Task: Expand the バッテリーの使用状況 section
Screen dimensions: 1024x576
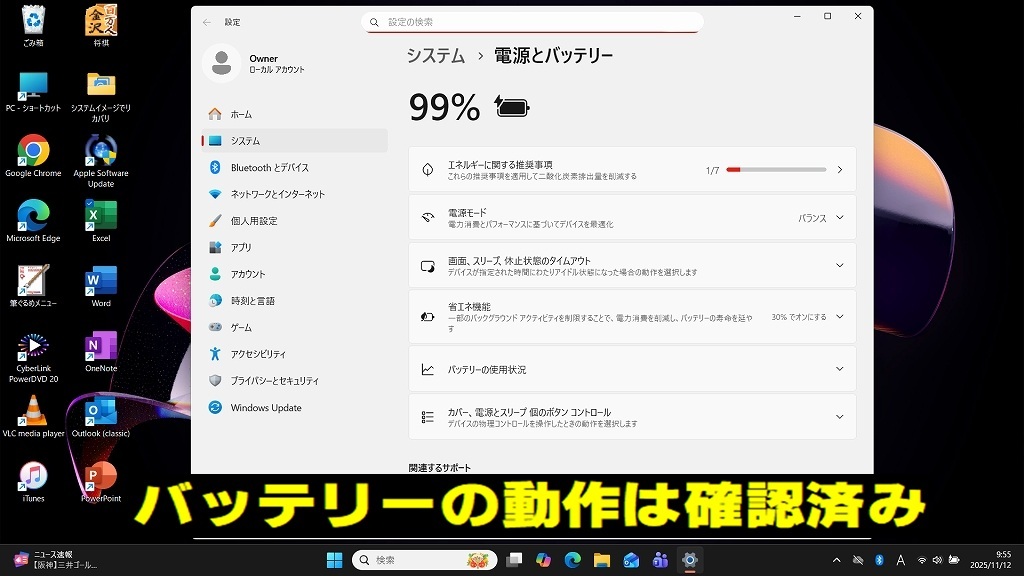Action: 629,369
